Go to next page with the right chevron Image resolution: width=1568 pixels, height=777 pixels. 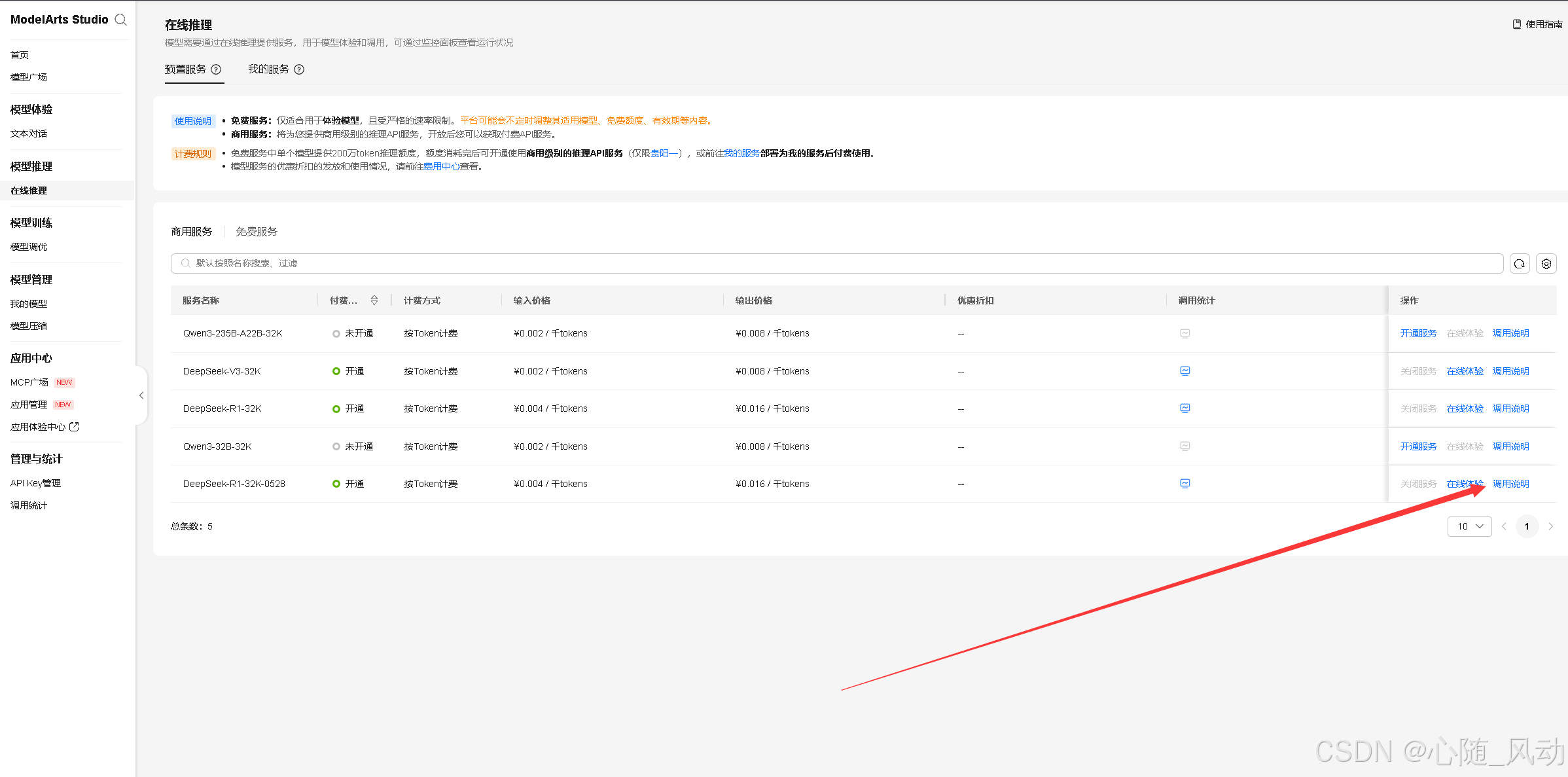tap(1550, 526)
